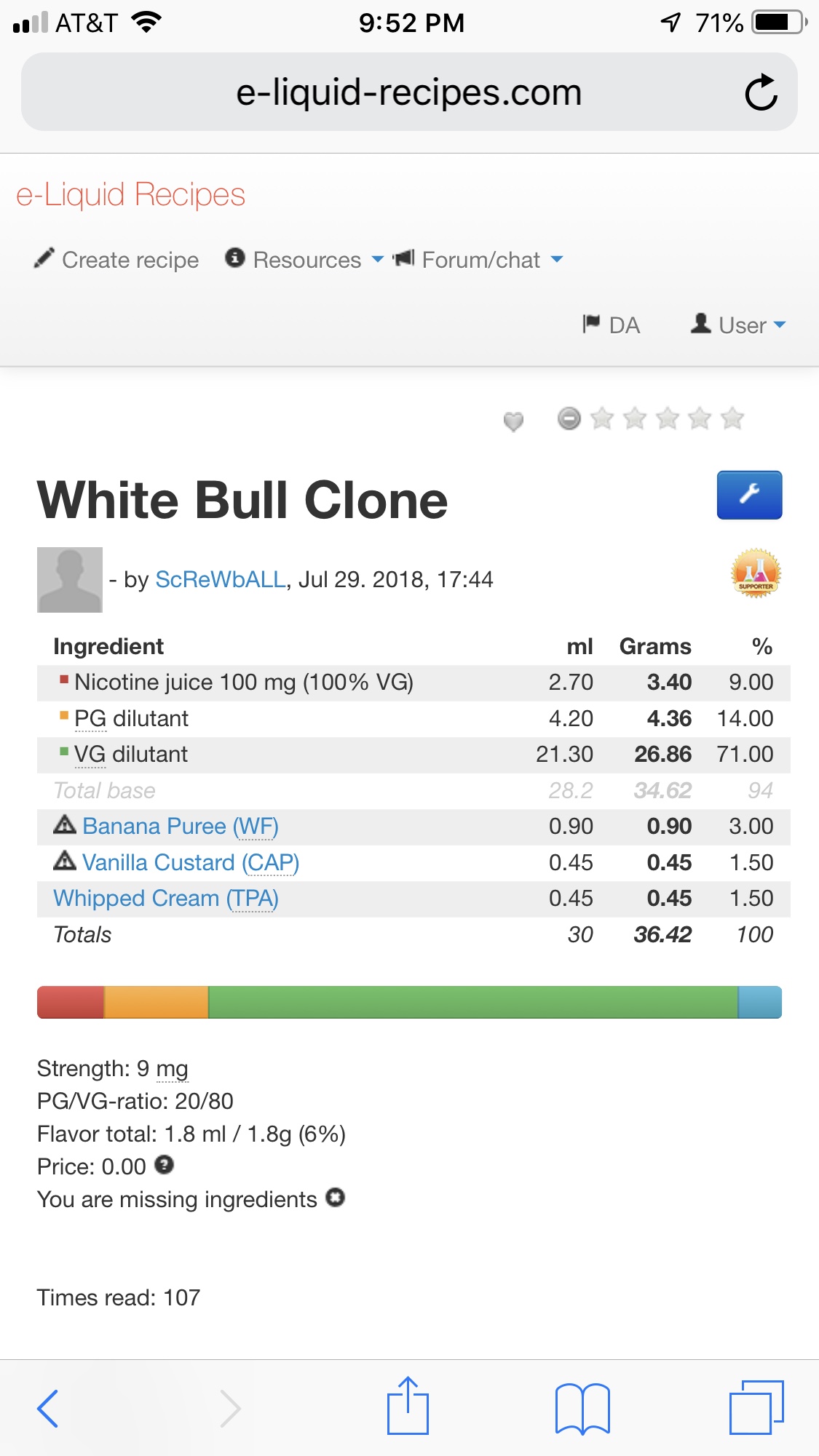This screenshot has height=1456, width=819.
Task: Tap the heart favorite icon
Action: (x=513, y=421)
